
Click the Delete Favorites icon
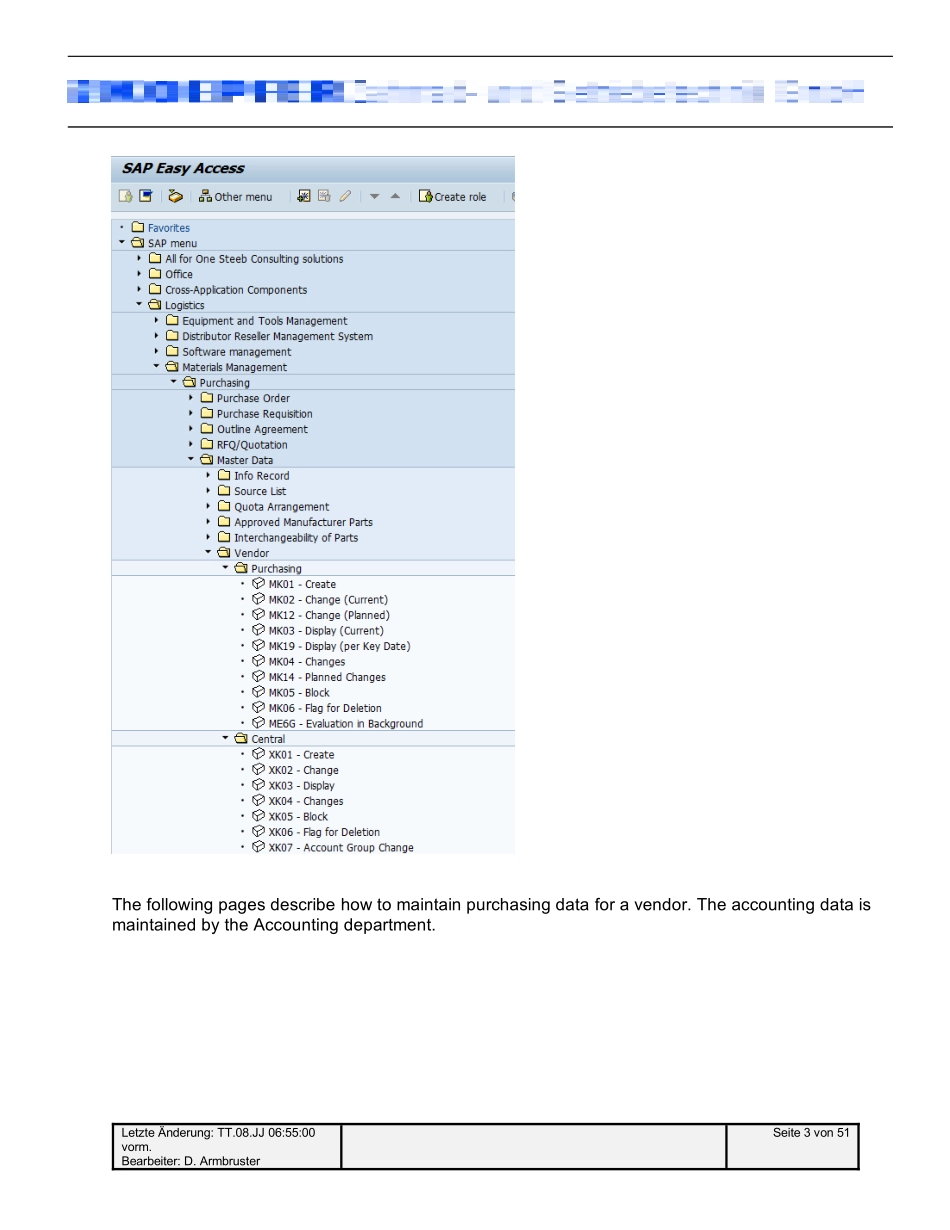[x=324, y=196]
